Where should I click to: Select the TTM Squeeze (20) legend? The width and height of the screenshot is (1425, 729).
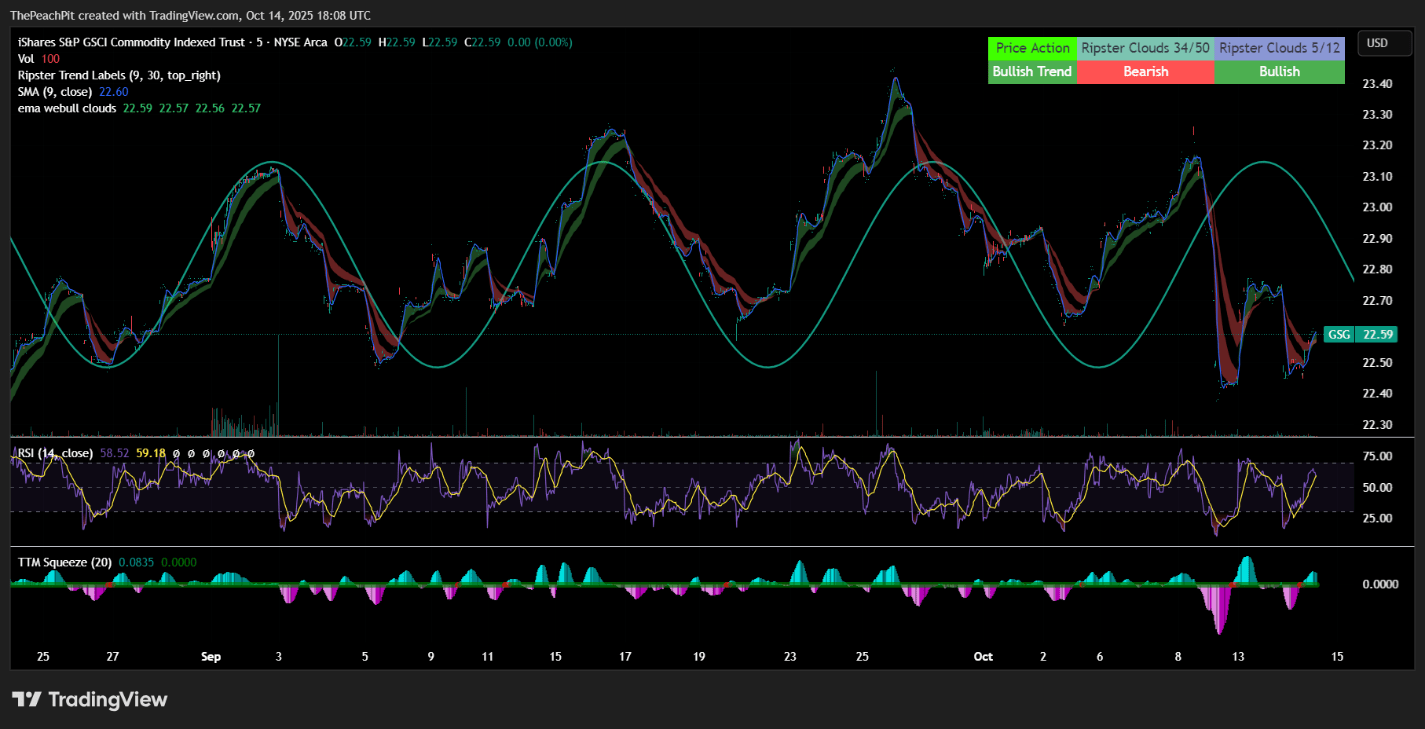(64, 562)
